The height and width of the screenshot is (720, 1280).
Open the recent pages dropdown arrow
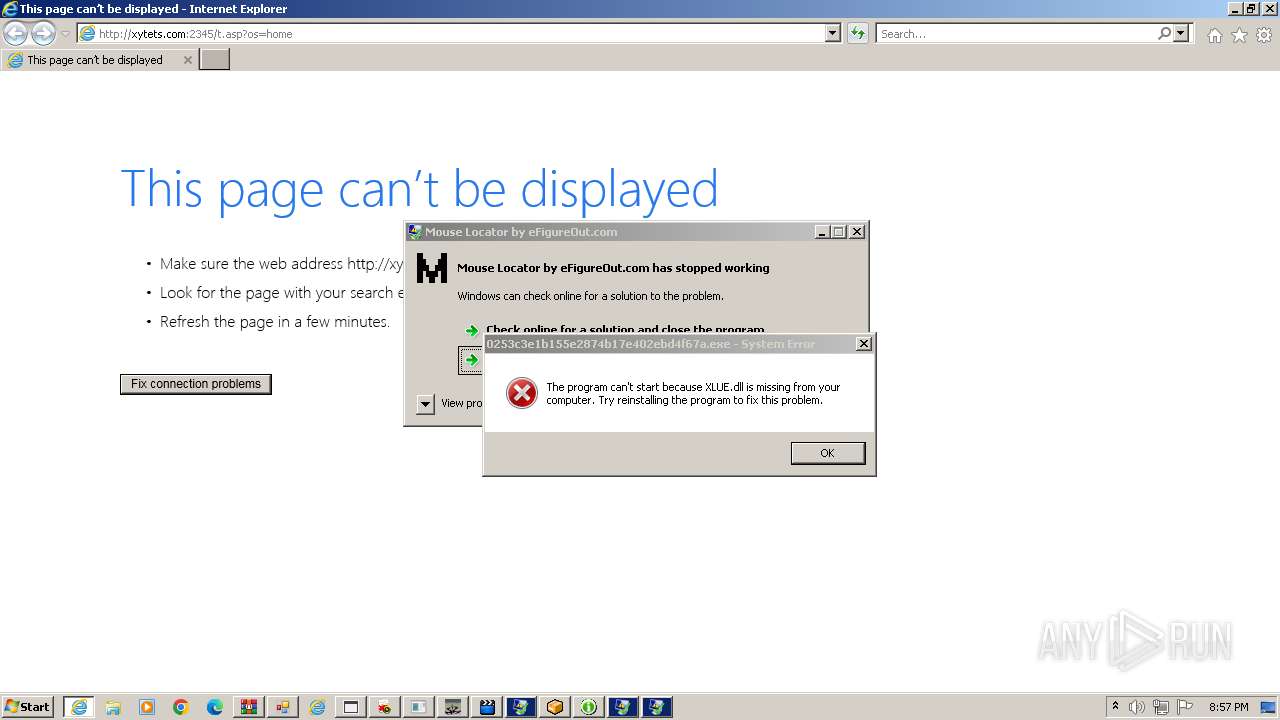[65, 34]
